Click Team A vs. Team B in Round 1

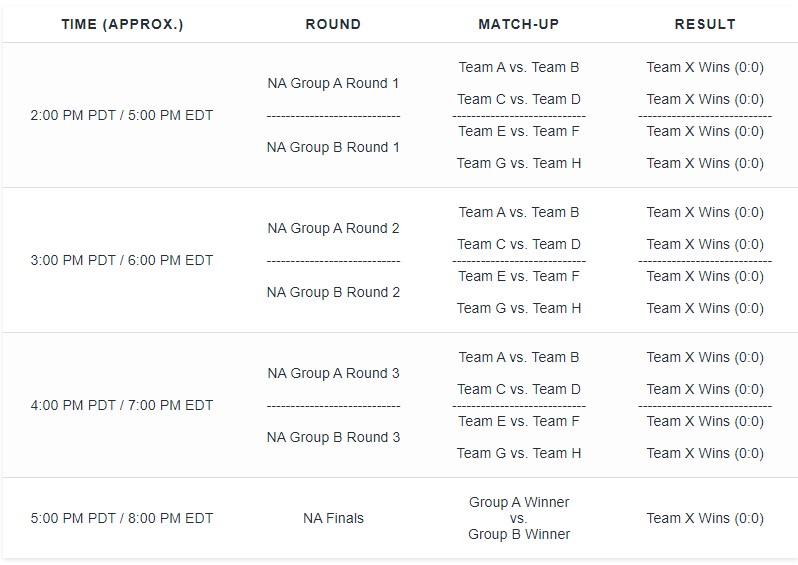tap(519, 67)
